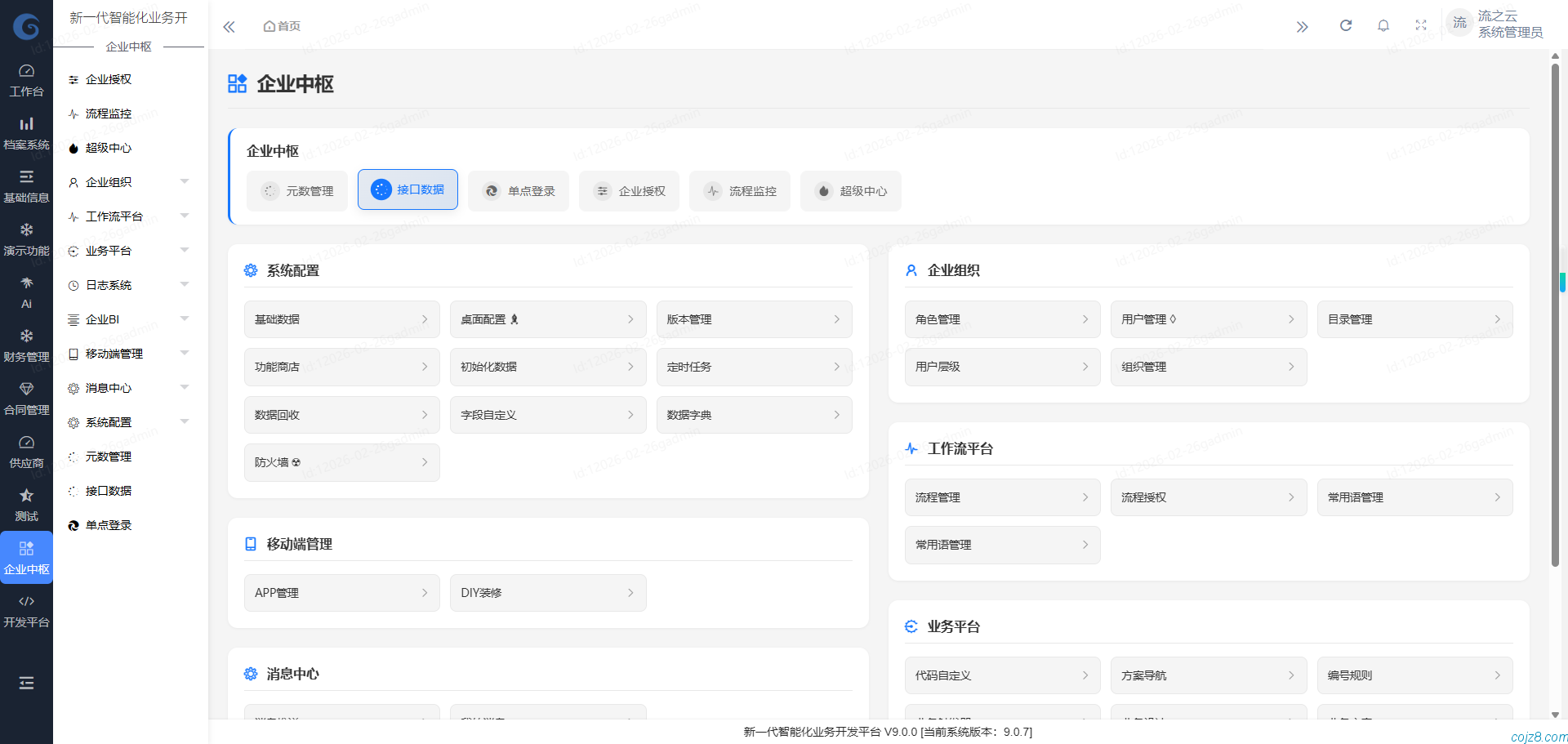
Task: Expand the 企业组织 sidebar submenu
Action: (128, 182)
